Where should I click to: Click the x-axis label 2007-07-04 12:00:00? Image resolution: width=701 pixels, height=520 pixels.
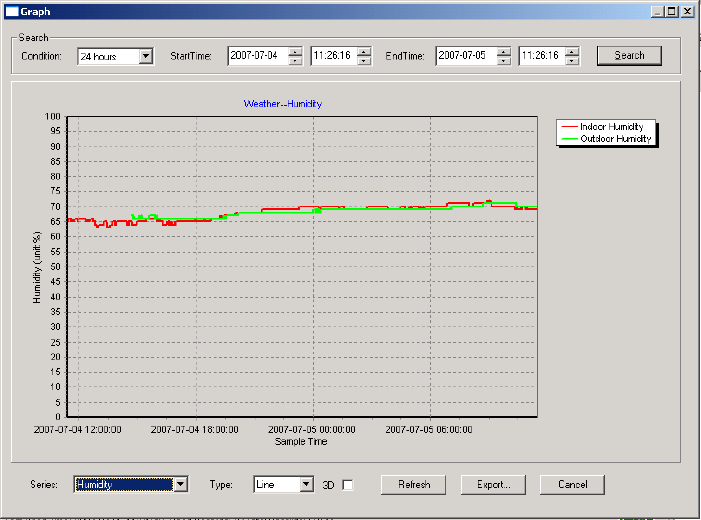tap(78, 430)
